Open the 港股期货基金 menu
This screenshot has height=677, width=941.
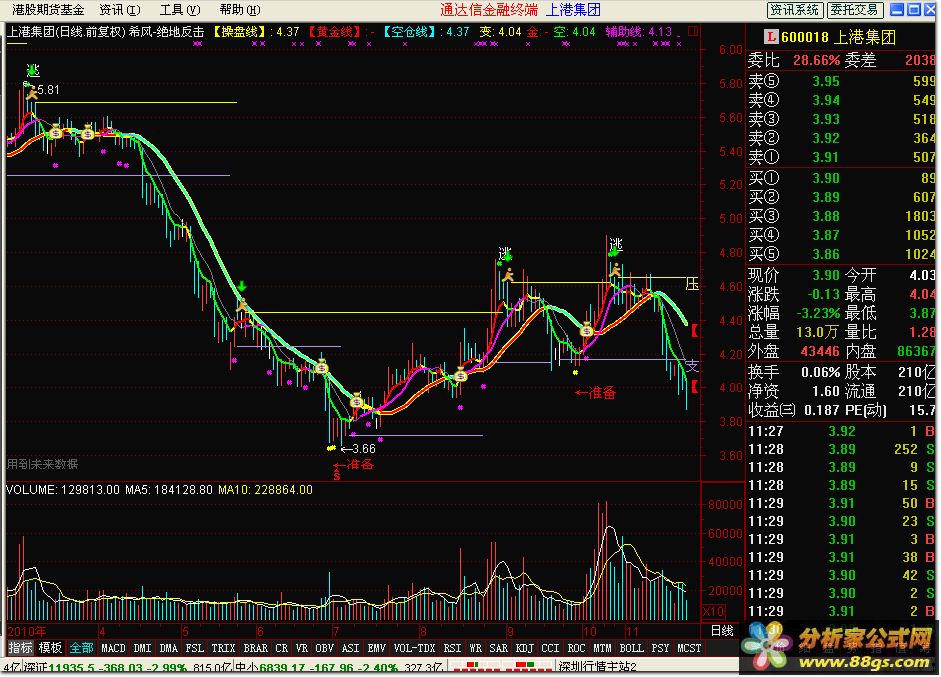[47, 10]
